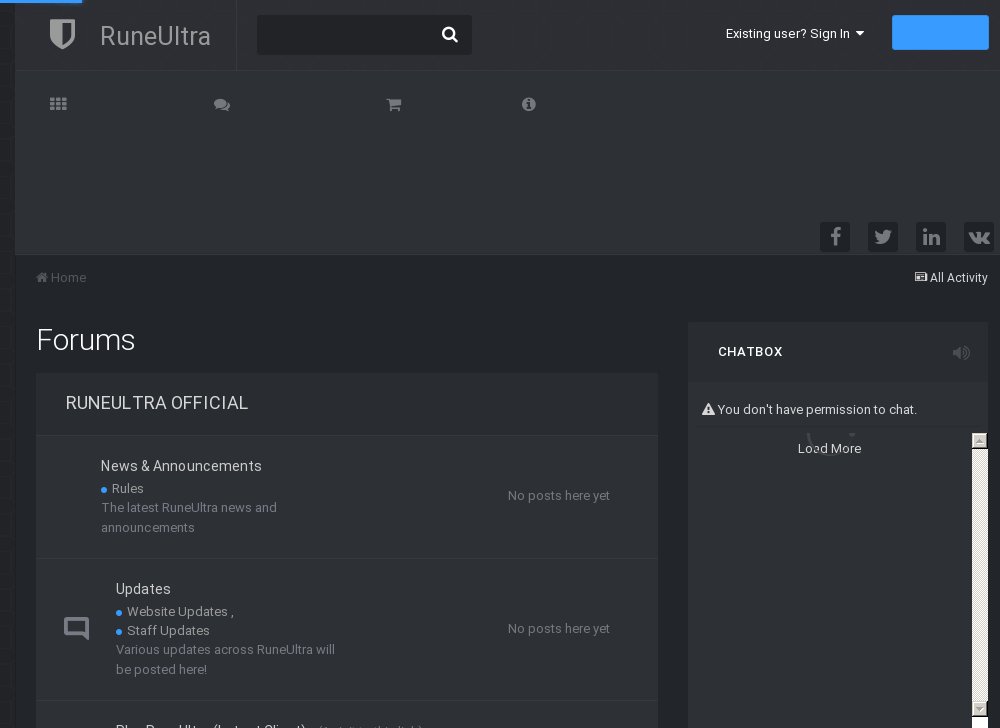Image resolution: width=1000 pixels, height=728 pixels.
Task: Switch to All Activity
Action: click(x=951, y=277)
